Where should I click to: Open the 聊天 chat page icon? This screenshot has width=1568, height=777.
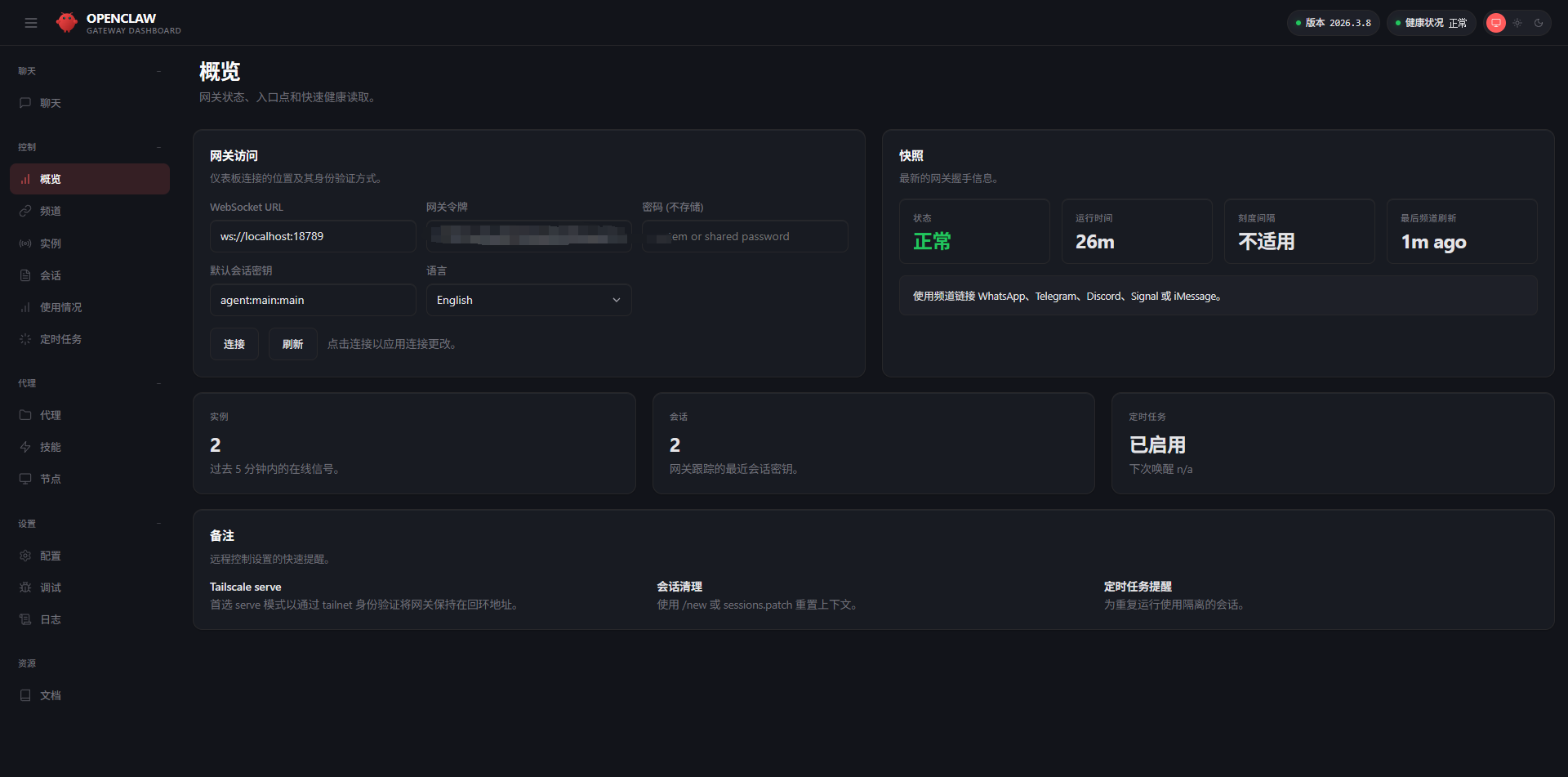point(25,103)
